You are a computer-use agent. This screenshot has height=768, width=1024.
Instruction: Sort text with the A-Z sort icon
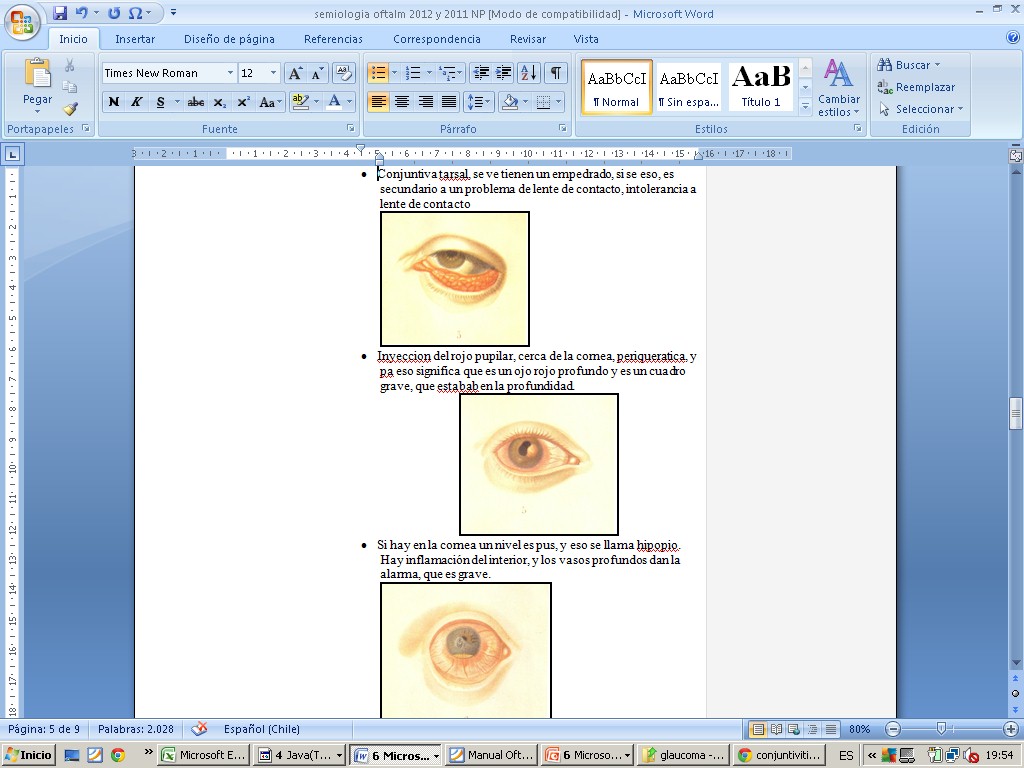point(529,73)
